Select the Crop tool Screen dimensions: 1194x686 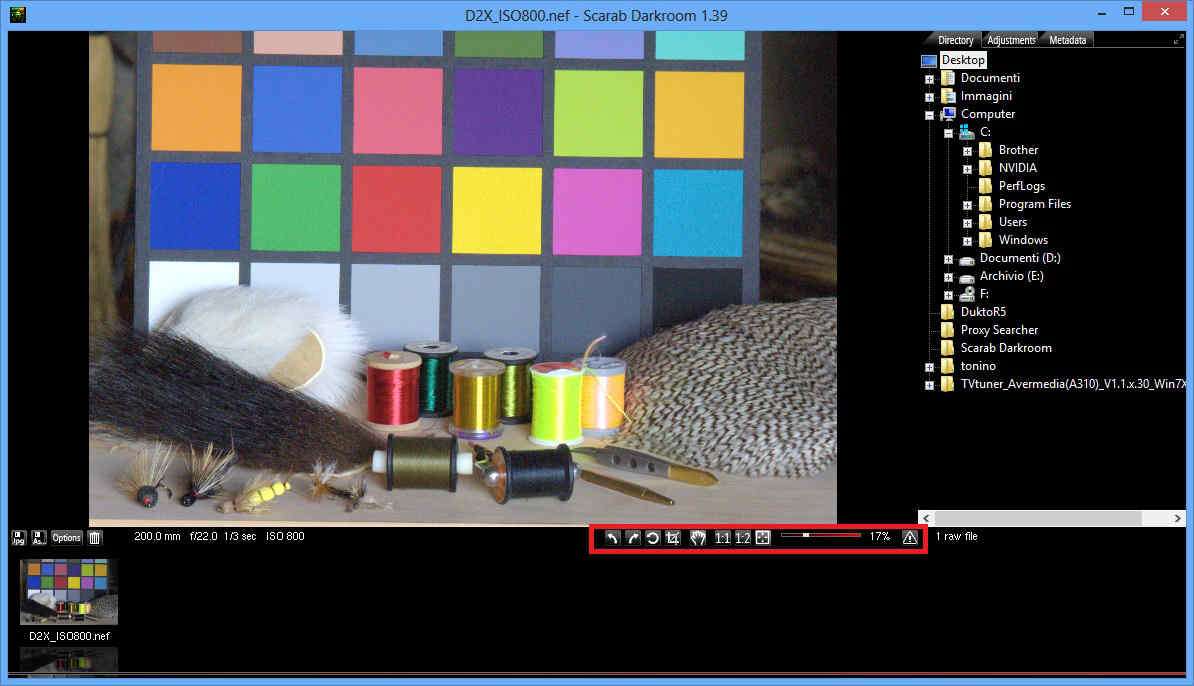click(x=672, y=538)
